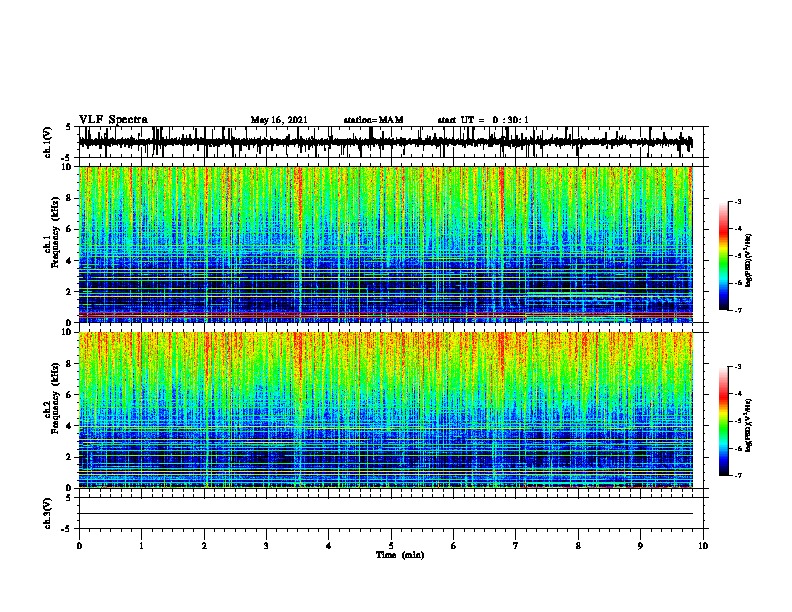Click the log(PSD) label beside ch.1 colorbar
Screen dimensions: 792x612
click(748, 260)
